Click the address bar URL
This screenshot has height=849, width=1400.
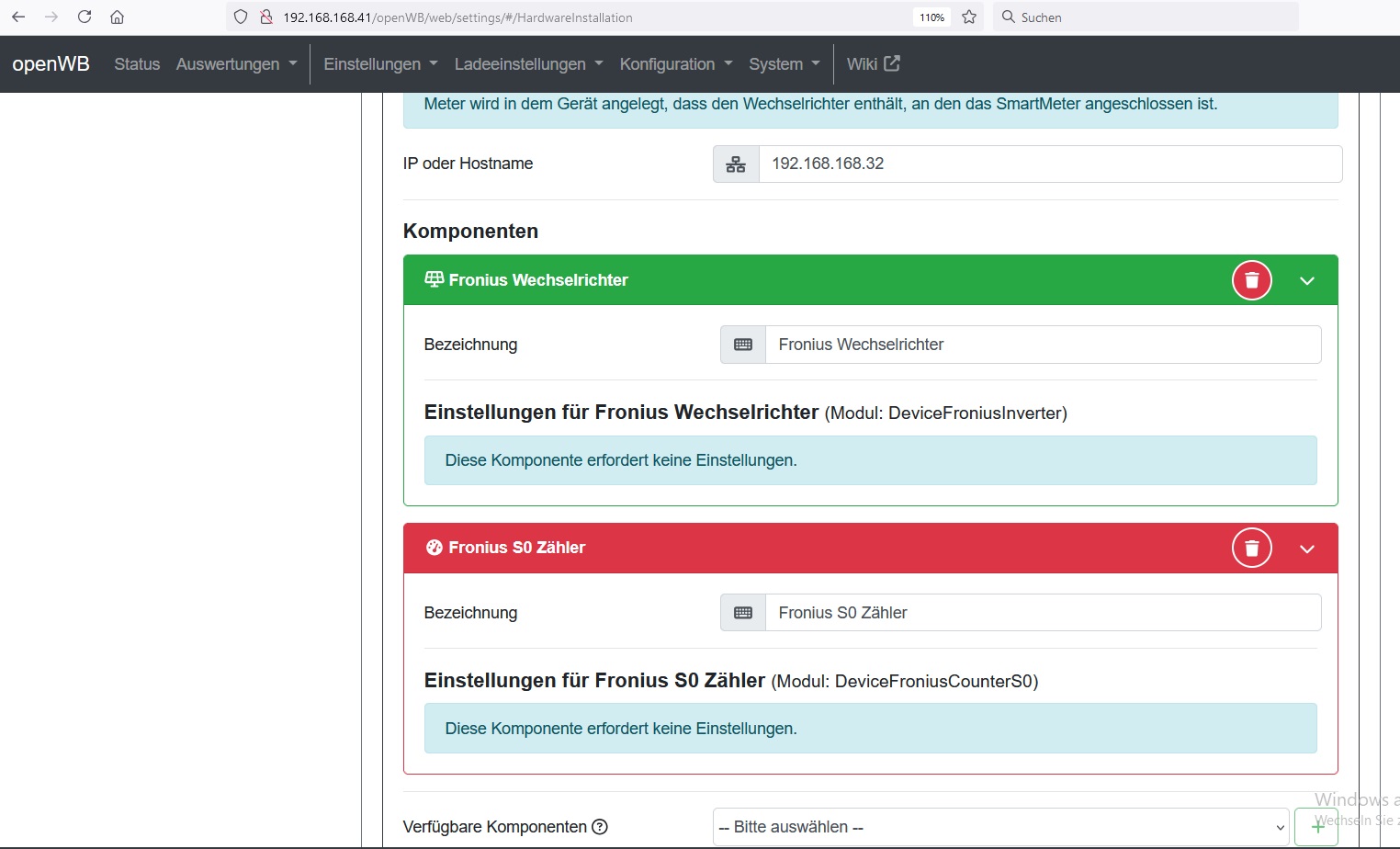[457, 17]
